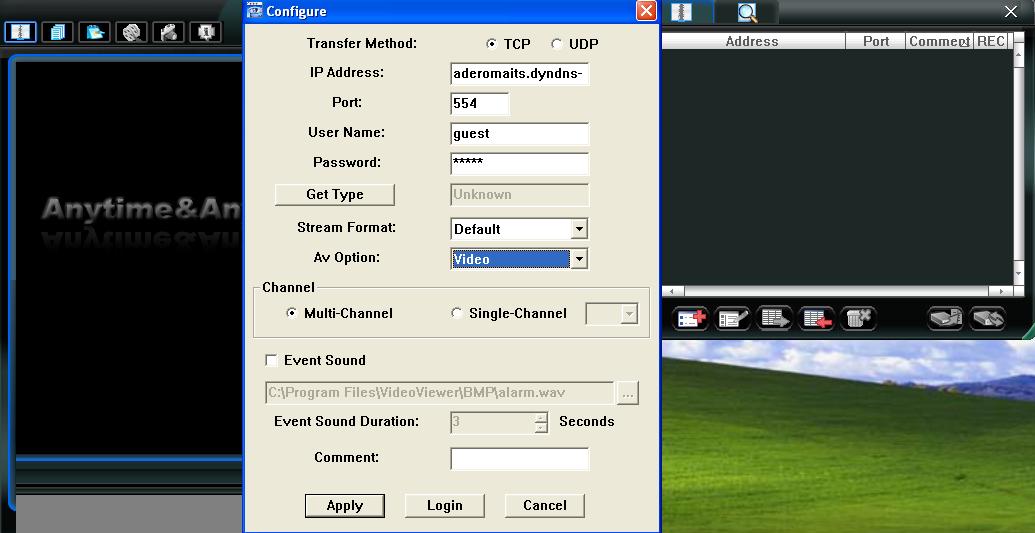The height and width of the screenshot is (533, 1035).
Task: Click the export address list icon
Action: tap(774, 318)
